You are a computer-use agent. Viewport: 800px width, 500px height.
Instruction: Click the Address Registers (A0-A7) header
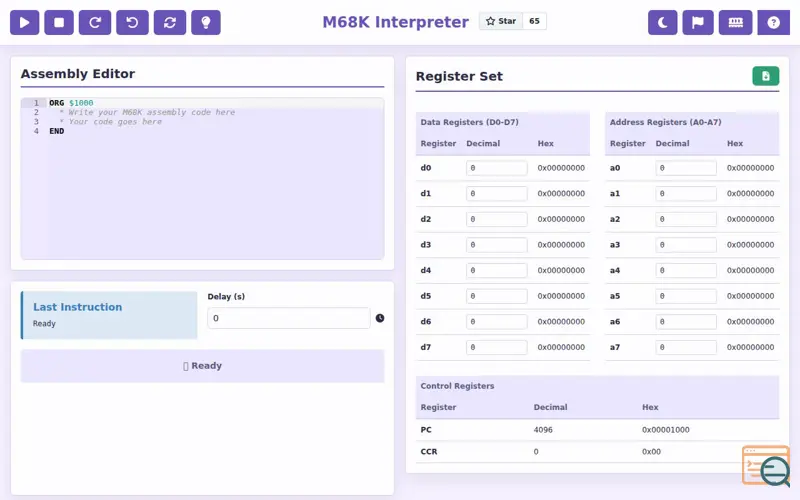[665, 122]
